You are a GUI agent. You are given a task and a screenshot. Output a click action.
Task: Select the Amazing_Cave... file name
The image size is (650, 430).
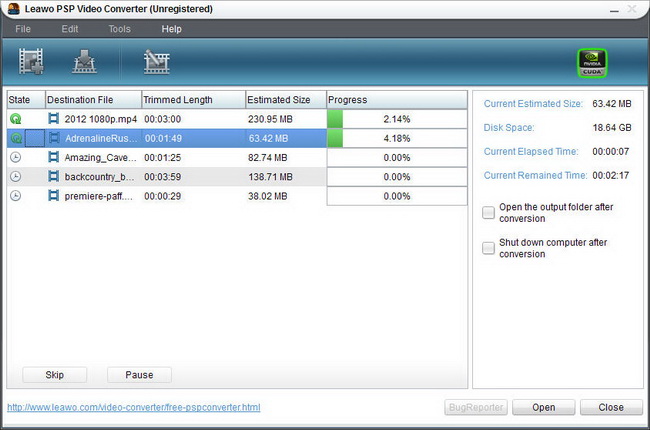pyautogui.click(x=100, y=158)
